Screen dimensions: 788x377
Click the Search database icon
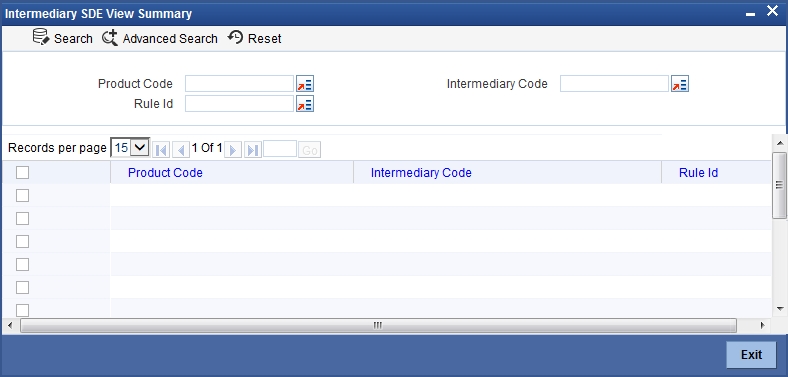[41, 37]
